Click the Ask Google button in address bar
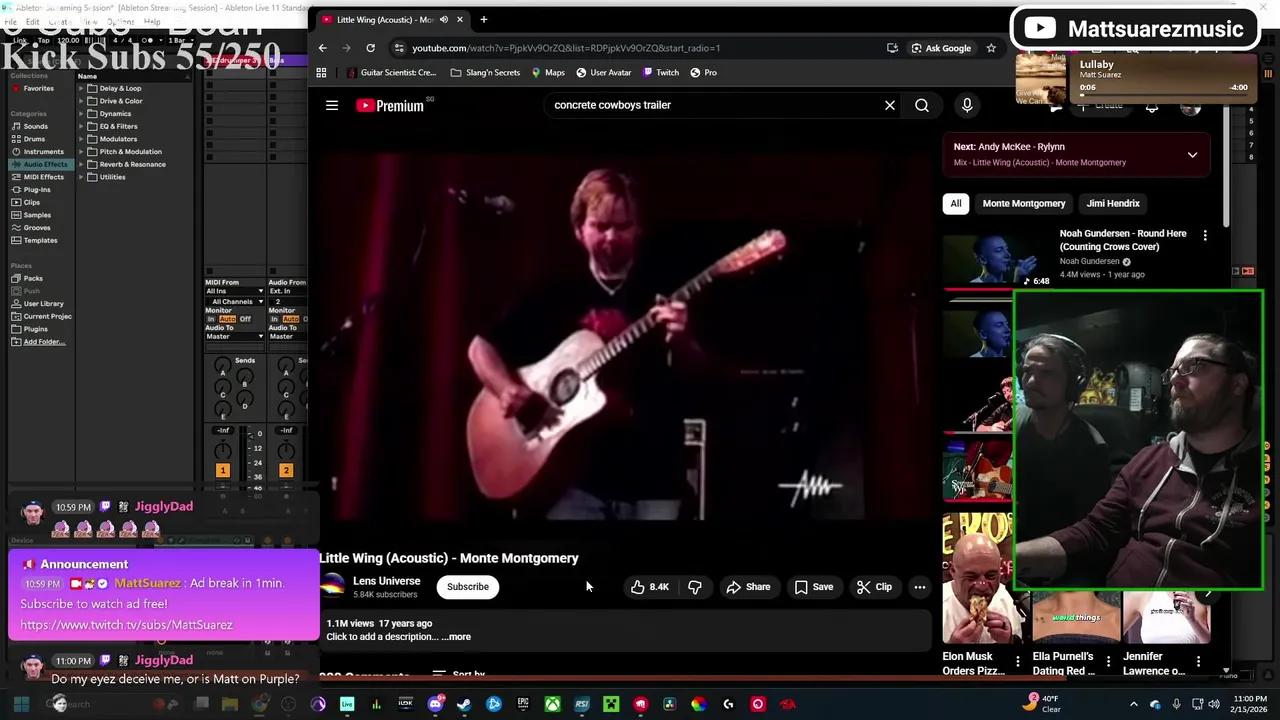The height and width of the screenshot is (720, 1280). coord(940,48)
